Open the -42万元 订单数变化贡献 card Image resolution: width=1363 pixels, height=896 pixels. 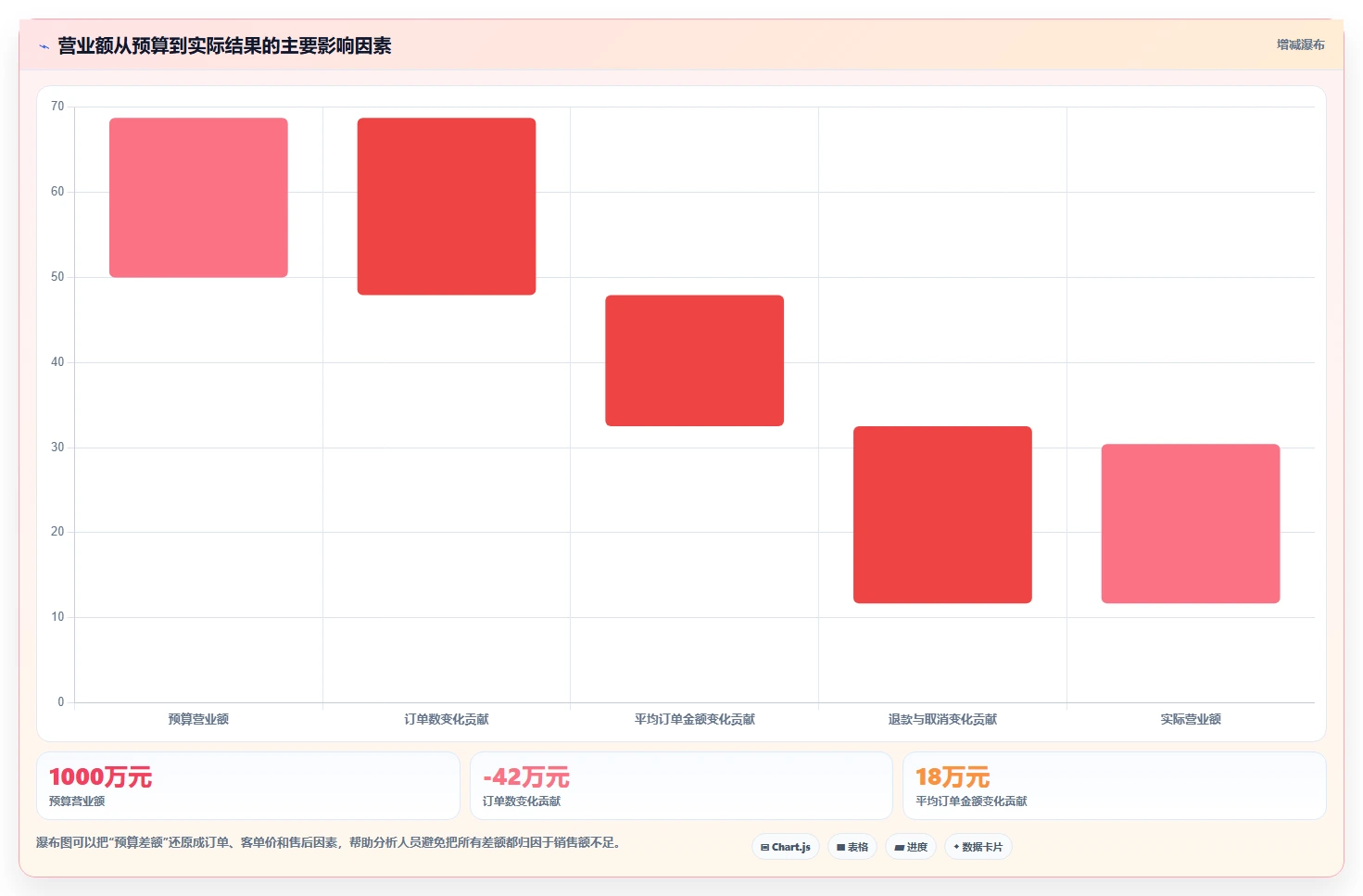(681, 786)
